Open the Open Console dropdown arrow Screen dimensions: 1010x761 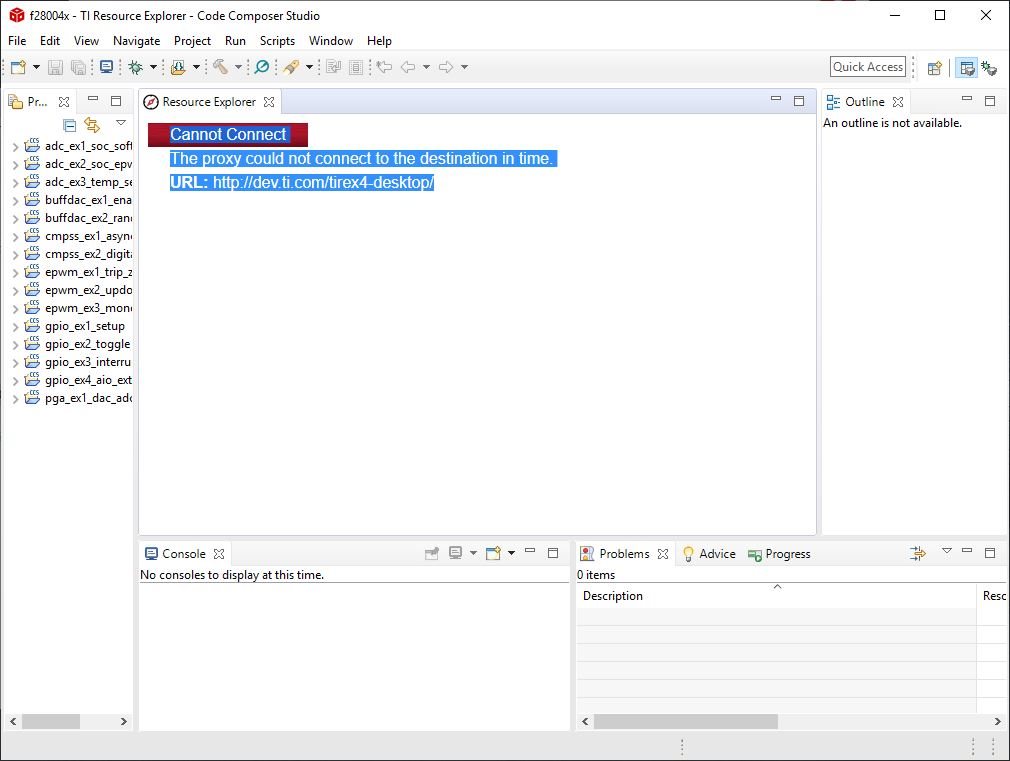(511, 553)
